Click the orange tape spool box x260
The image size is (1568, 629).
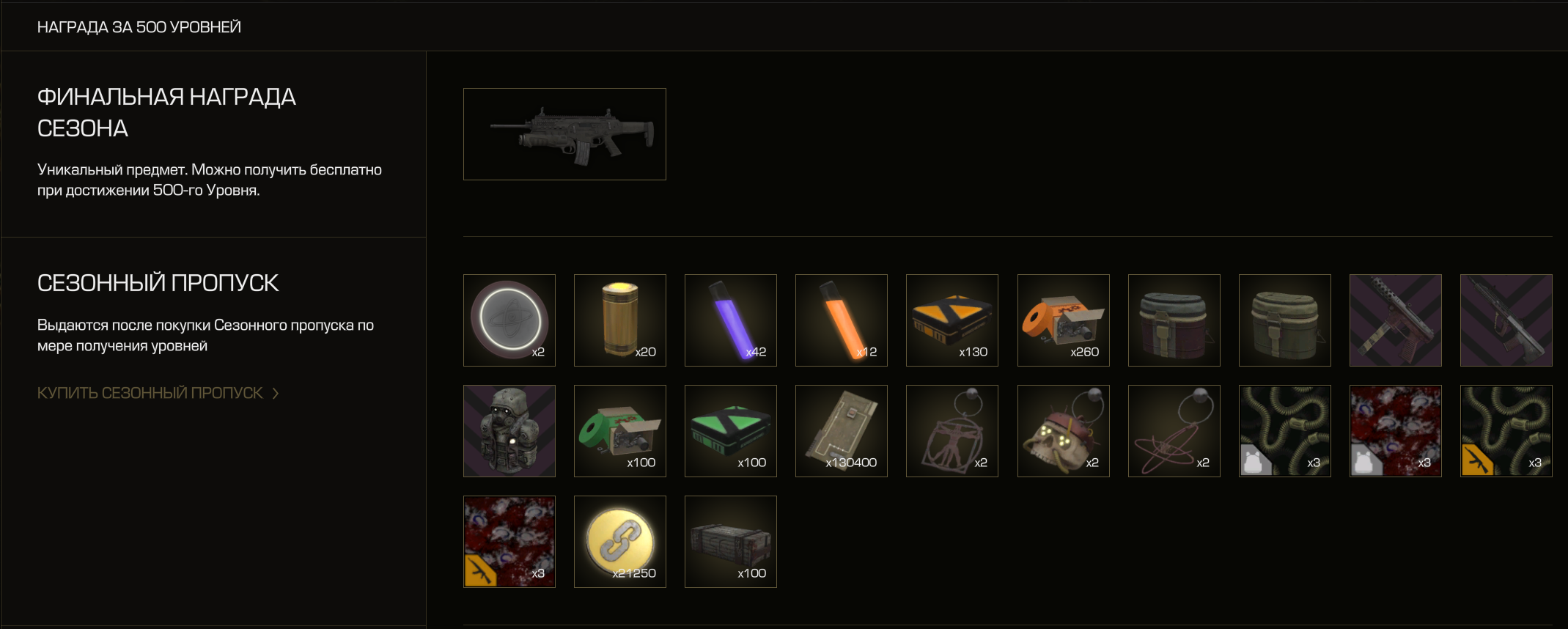click(x=1064, y=320)
